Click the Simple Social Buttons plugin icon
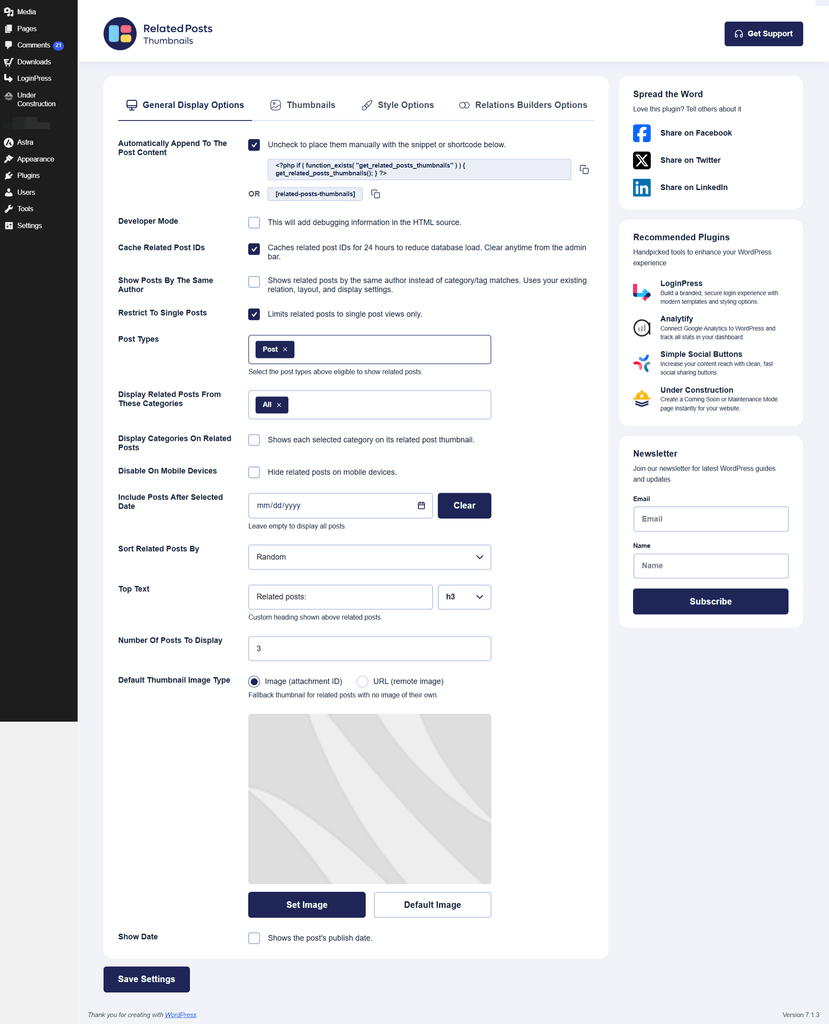This screenshot has width=829, height=1024. pyautogui.click(x=642, y=363)
